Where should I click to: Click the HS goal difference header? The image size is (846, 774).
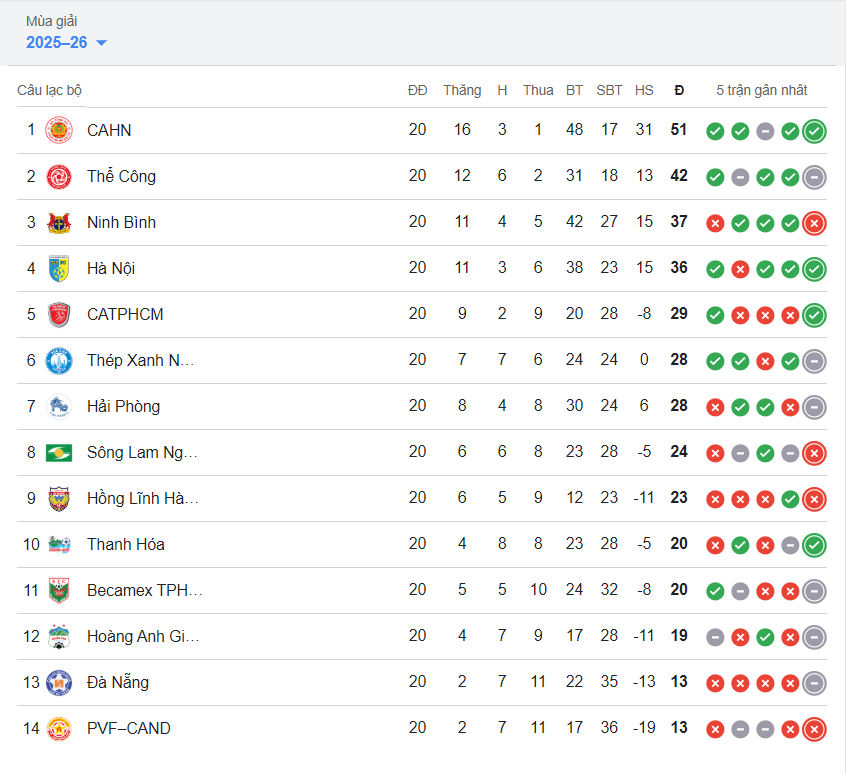coord(644,90)
